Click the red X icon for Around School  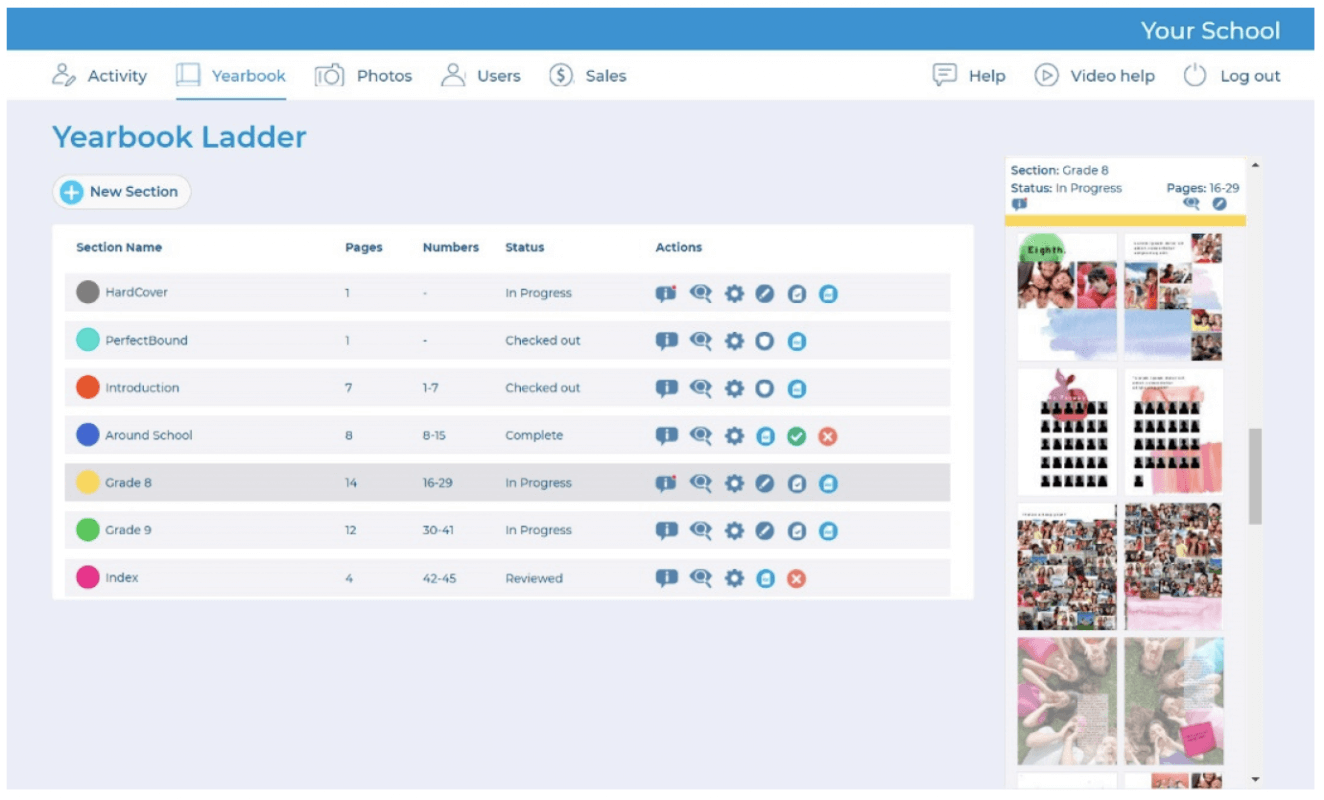[x=827, y=436]
